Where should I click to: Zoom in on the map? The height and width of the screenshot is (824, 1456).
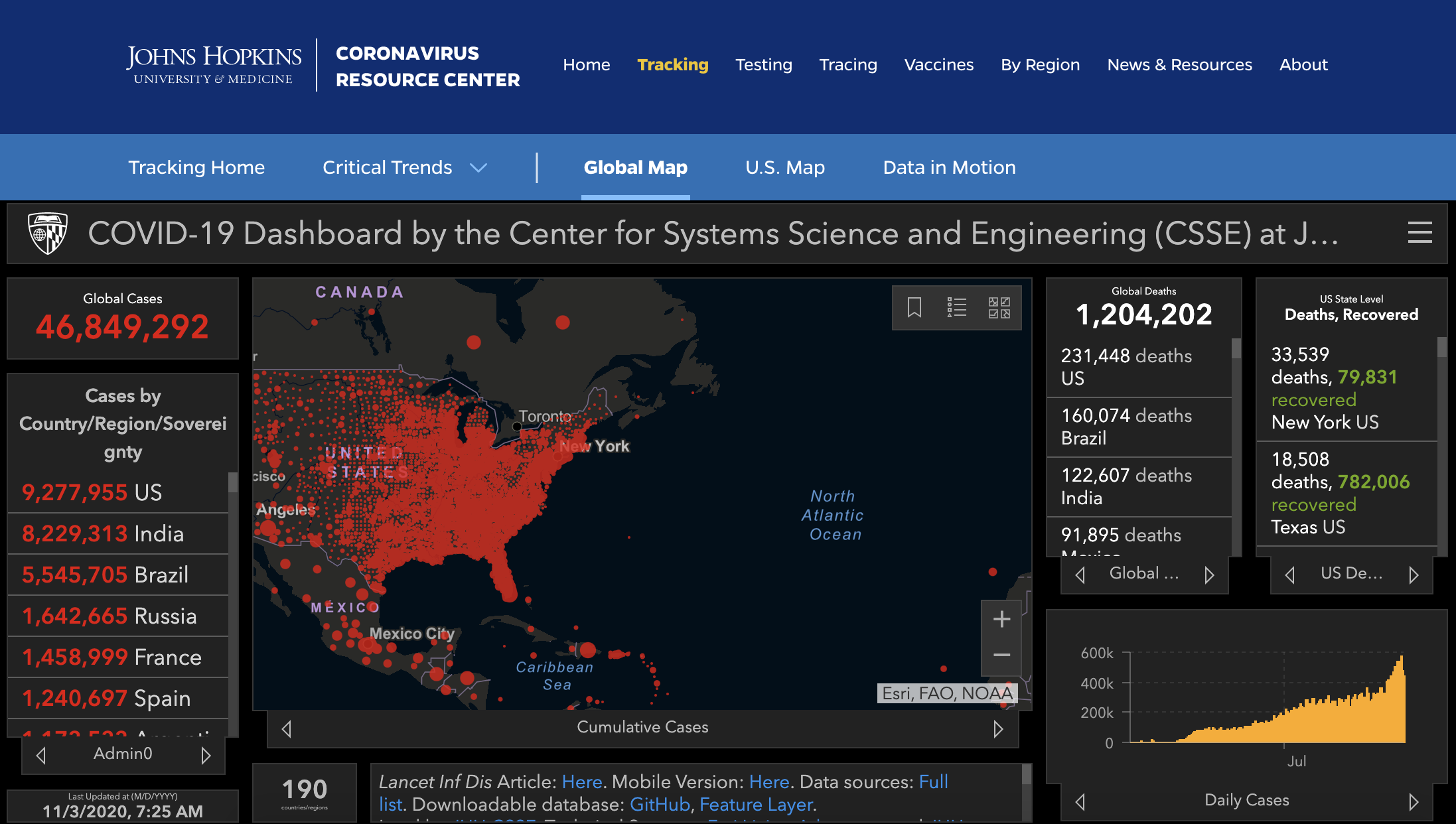click(x=1001, y=619)
